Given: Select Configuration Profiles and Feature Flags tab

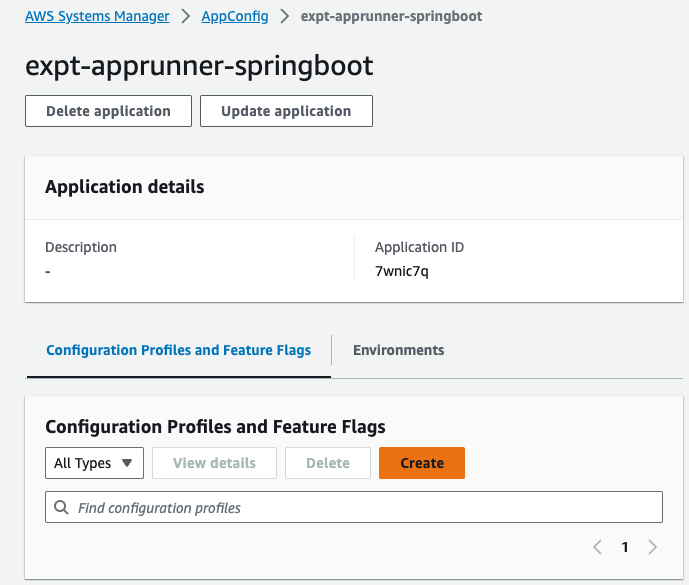Looking at the screenshot, I should [178, 350].
